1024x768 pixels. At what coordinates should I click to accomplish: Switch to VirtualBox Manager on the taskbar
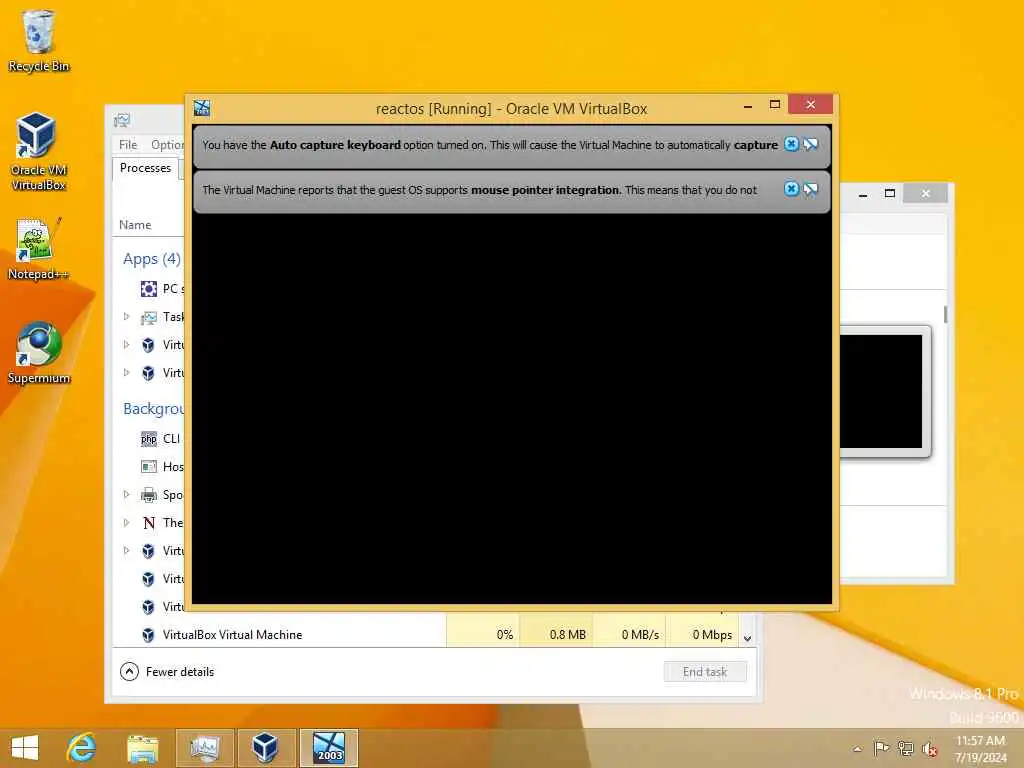pos(266,748)
